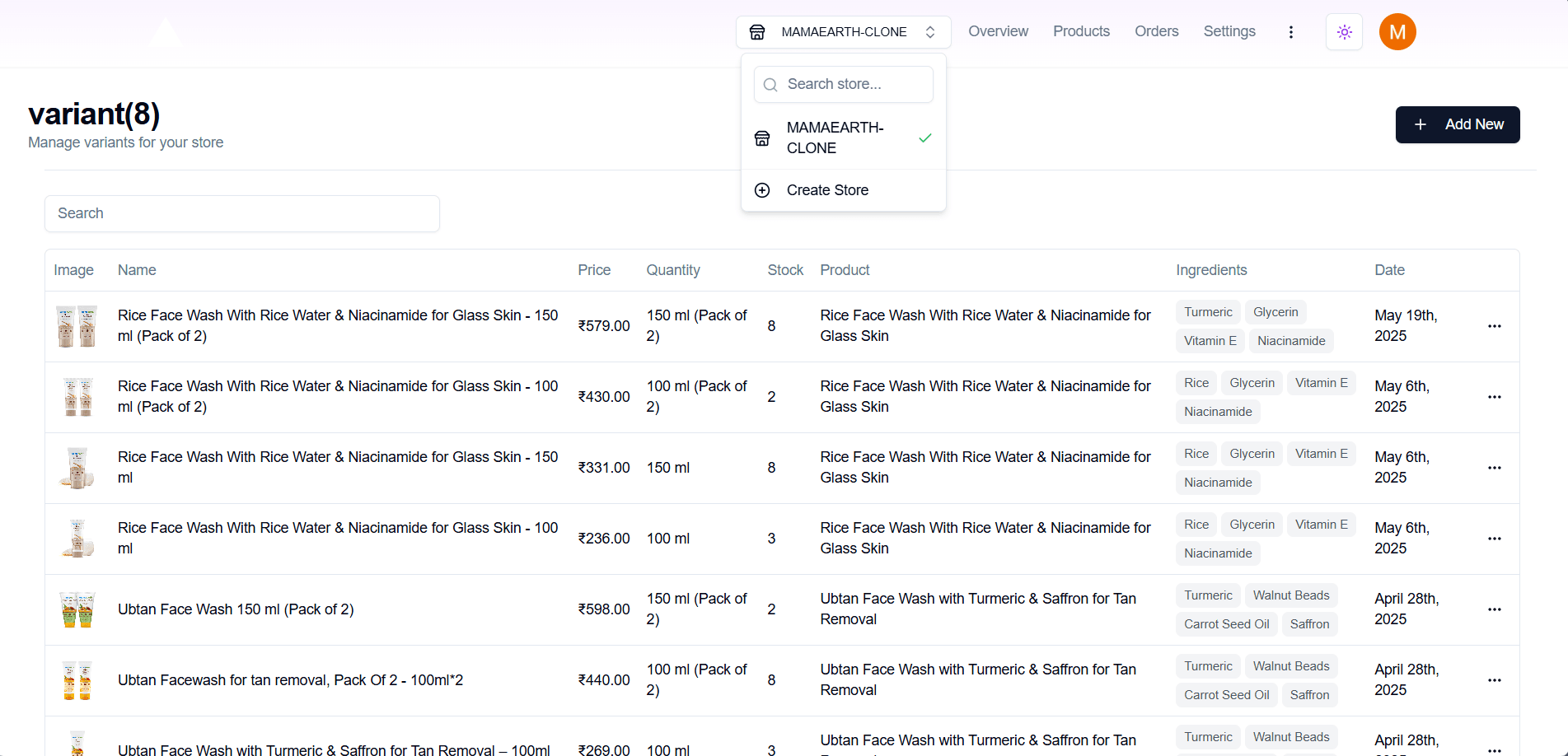Image resolution: width=1568 pixels, height=756 pixels.
Task: Open the vertical three-dot navigation menu
Action: point(1290,32)
